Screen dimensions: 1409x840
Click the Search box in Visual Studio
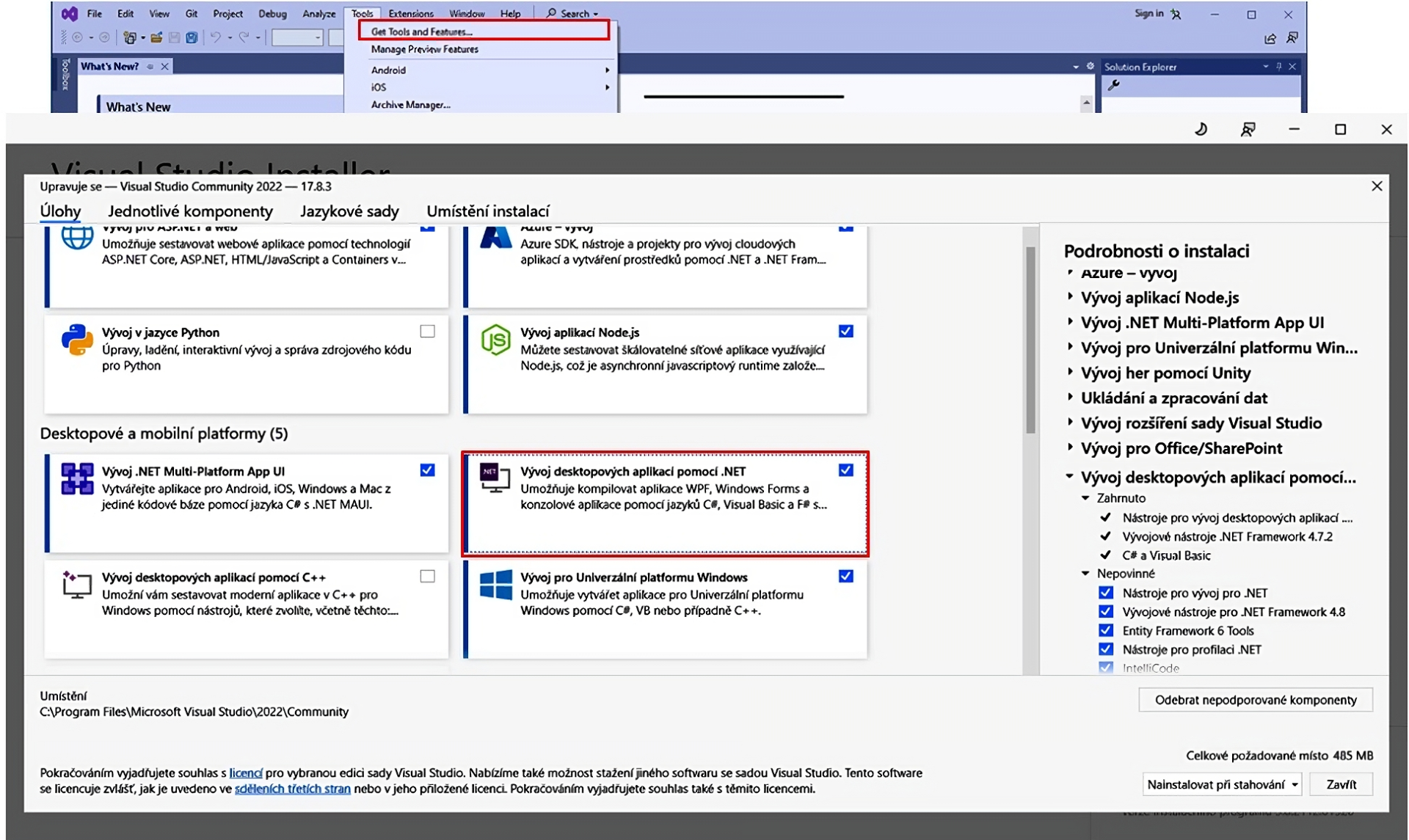coord(572,13)
